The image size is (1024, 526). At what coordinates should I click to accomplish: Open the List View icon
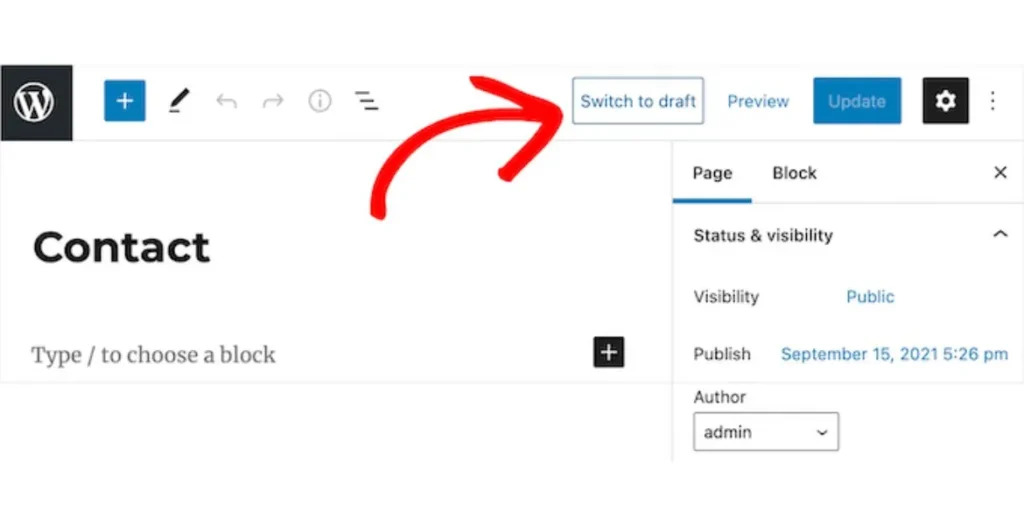(x=367, y=101)
